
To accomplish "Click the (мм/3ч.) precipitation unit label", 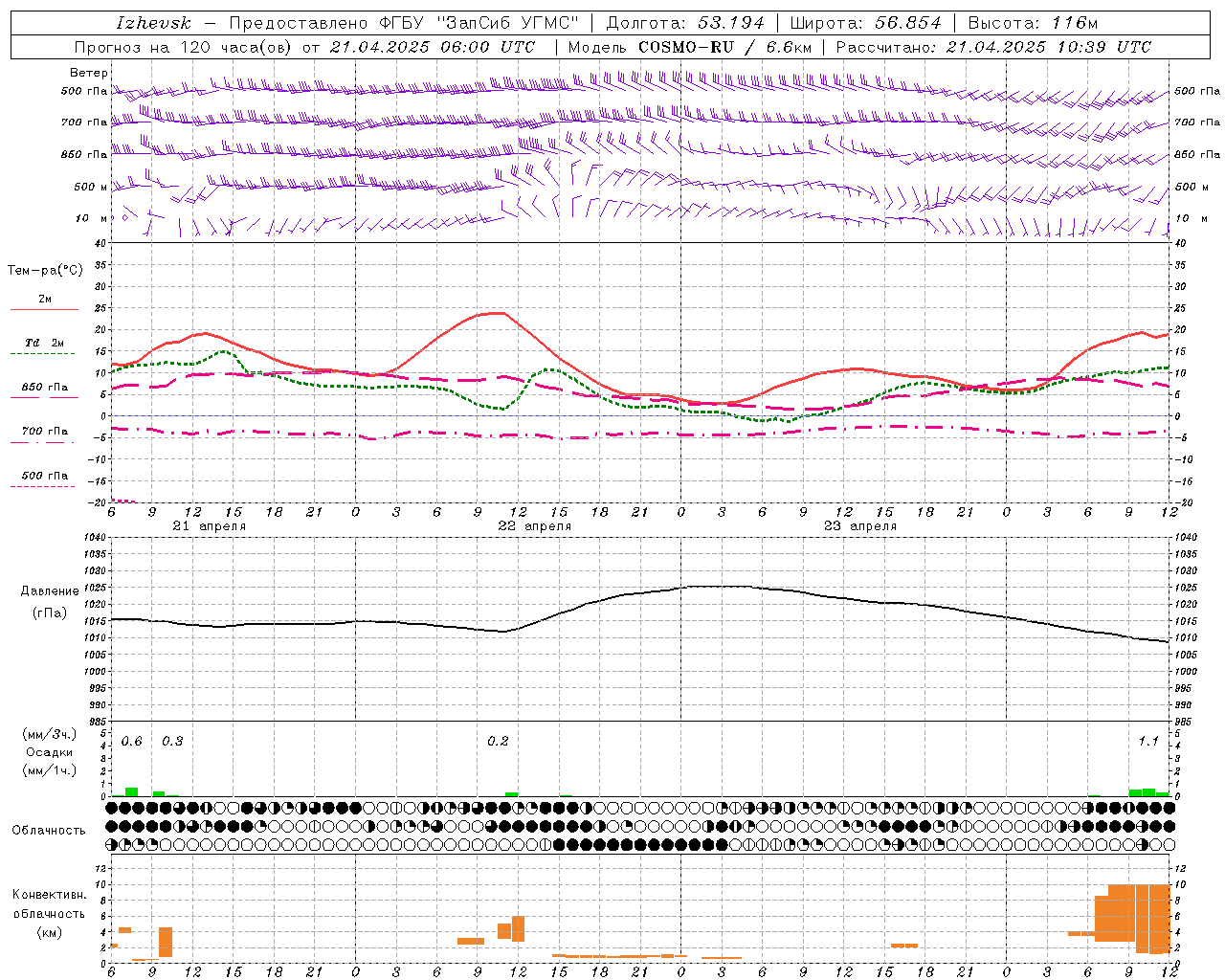I will click(50, 734).
